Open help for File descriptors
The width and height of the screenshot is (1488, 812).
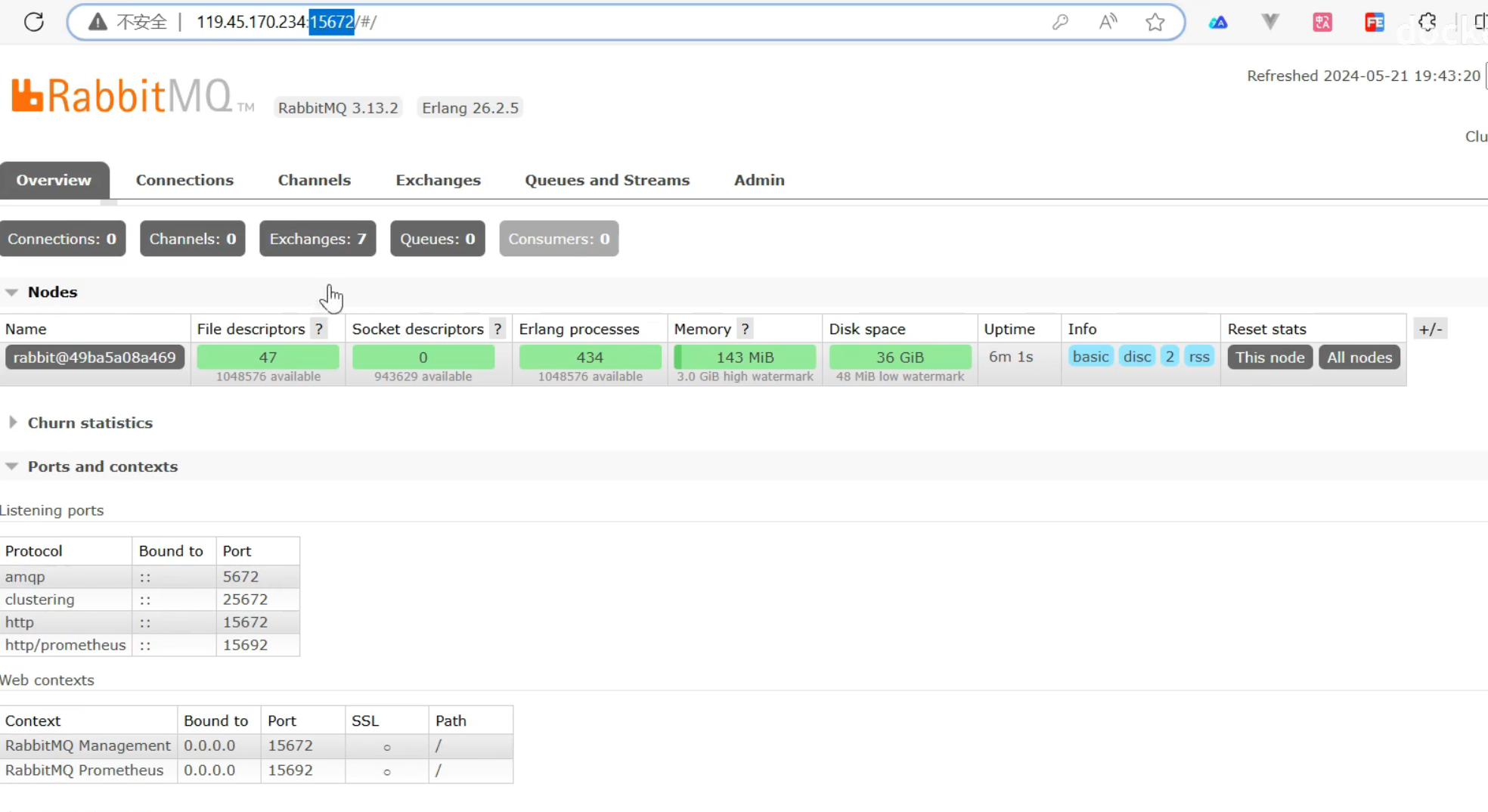319,329
